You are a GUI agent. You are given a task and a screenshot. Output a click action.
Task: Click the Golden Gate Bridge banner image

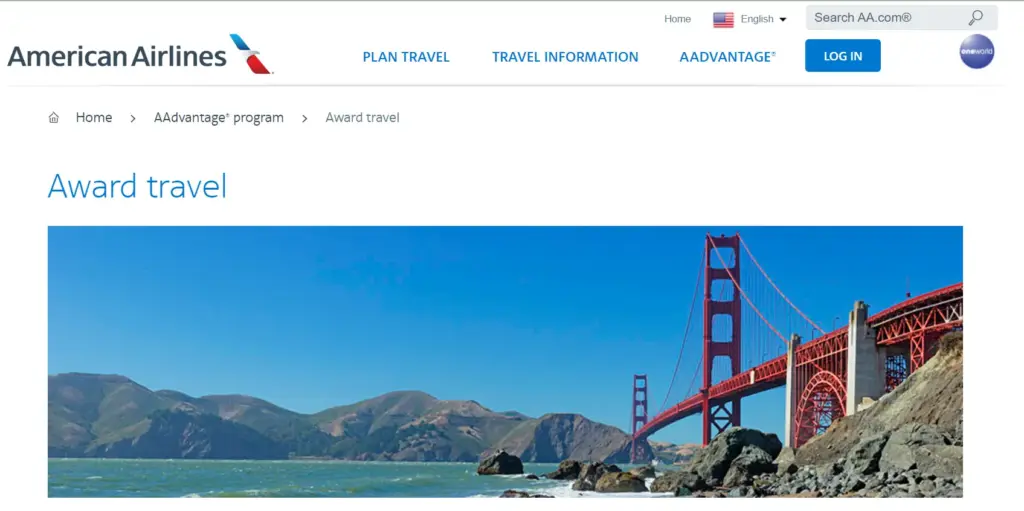(505, 361)
